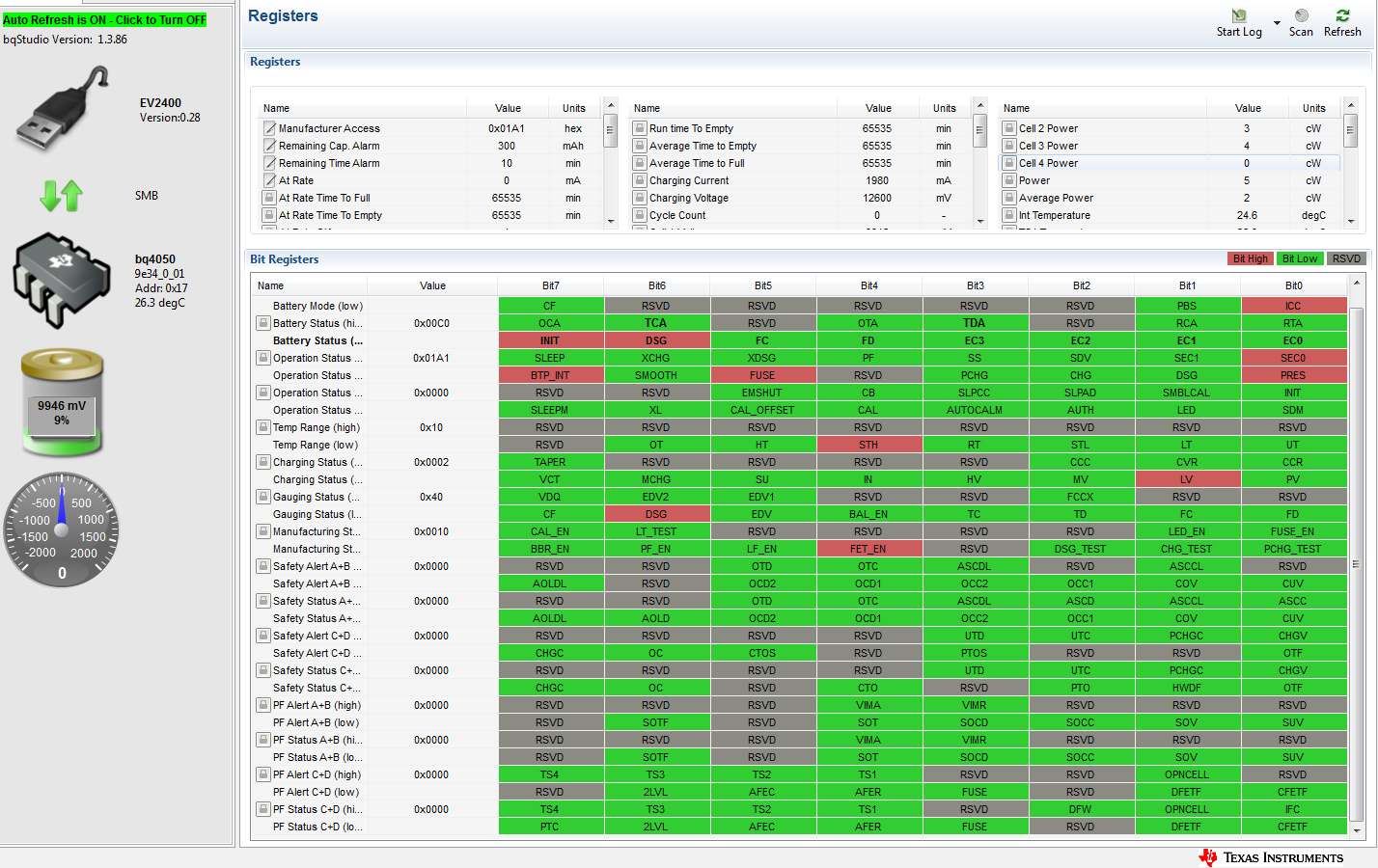The image size is (1378, 868).
Task: Start logging with the Start Log icon
Action: [x=1239, y=15]
